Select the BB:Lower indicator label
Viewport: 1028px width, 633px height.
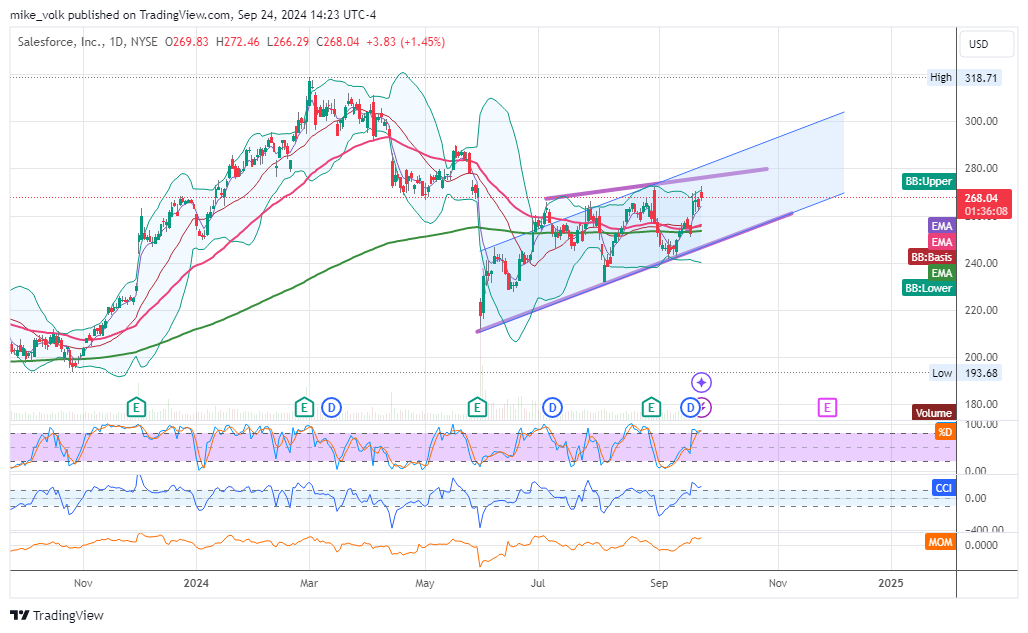point(928,288)
